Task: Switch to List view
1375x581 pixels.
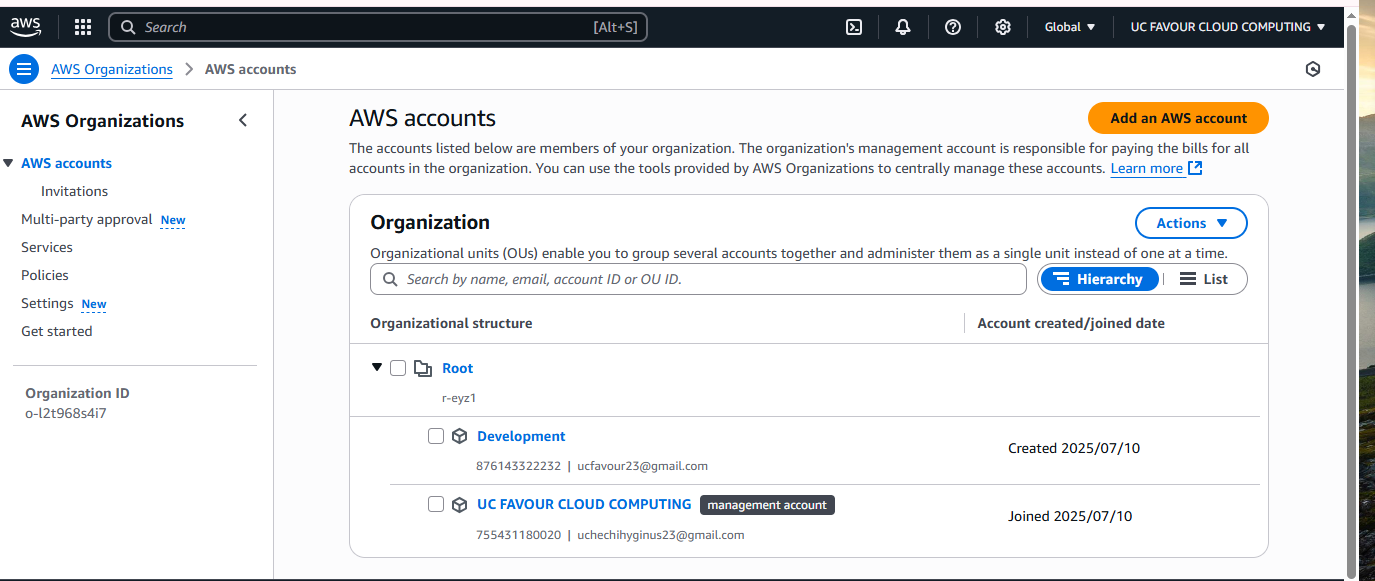Action: pyautogui.click(x=1204, y=279)
